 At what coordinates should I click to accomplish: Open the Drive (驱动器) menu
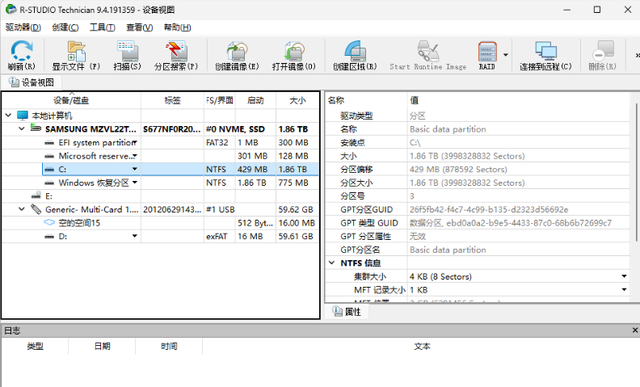(23, 27)
